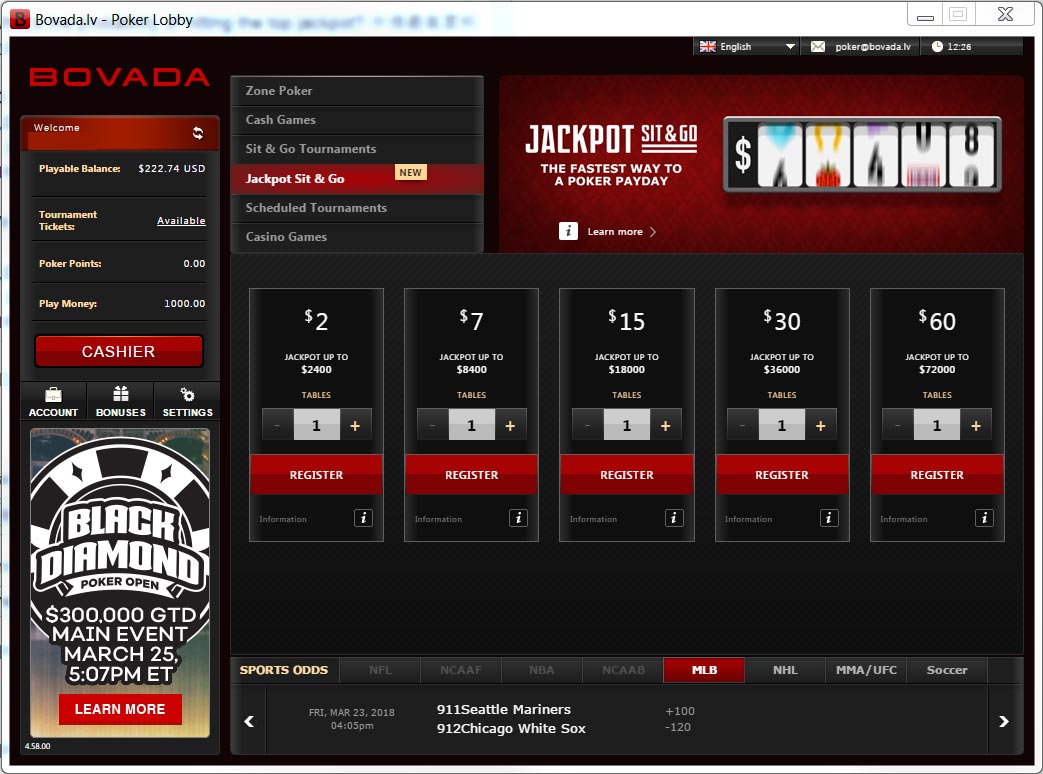1043x774 pixels.
Task: Register for the $15 Jackpot game
Action: pyautogui.click(x=627, y=475)
